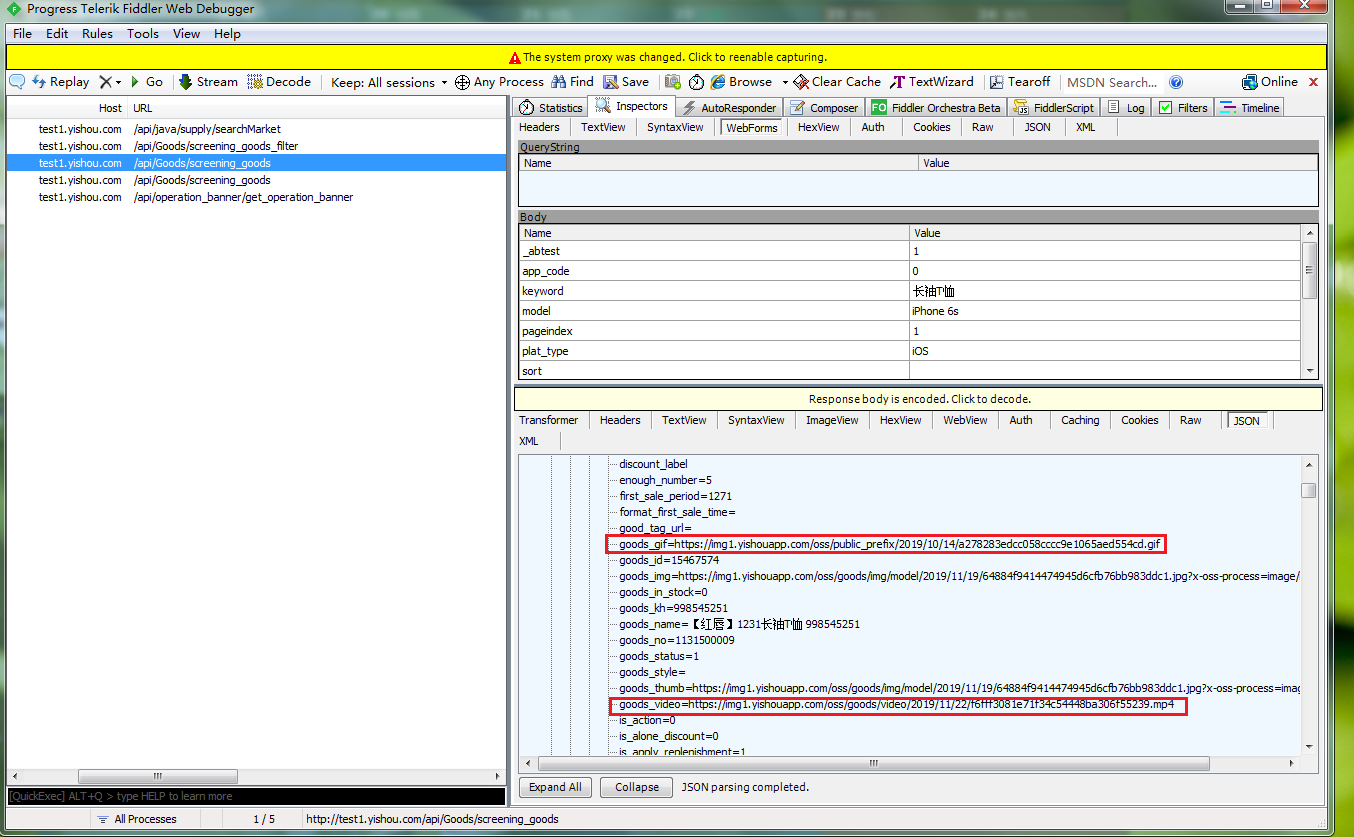Click the Online status indicator
This screenshot has width=1354, height=837.
1270,82
